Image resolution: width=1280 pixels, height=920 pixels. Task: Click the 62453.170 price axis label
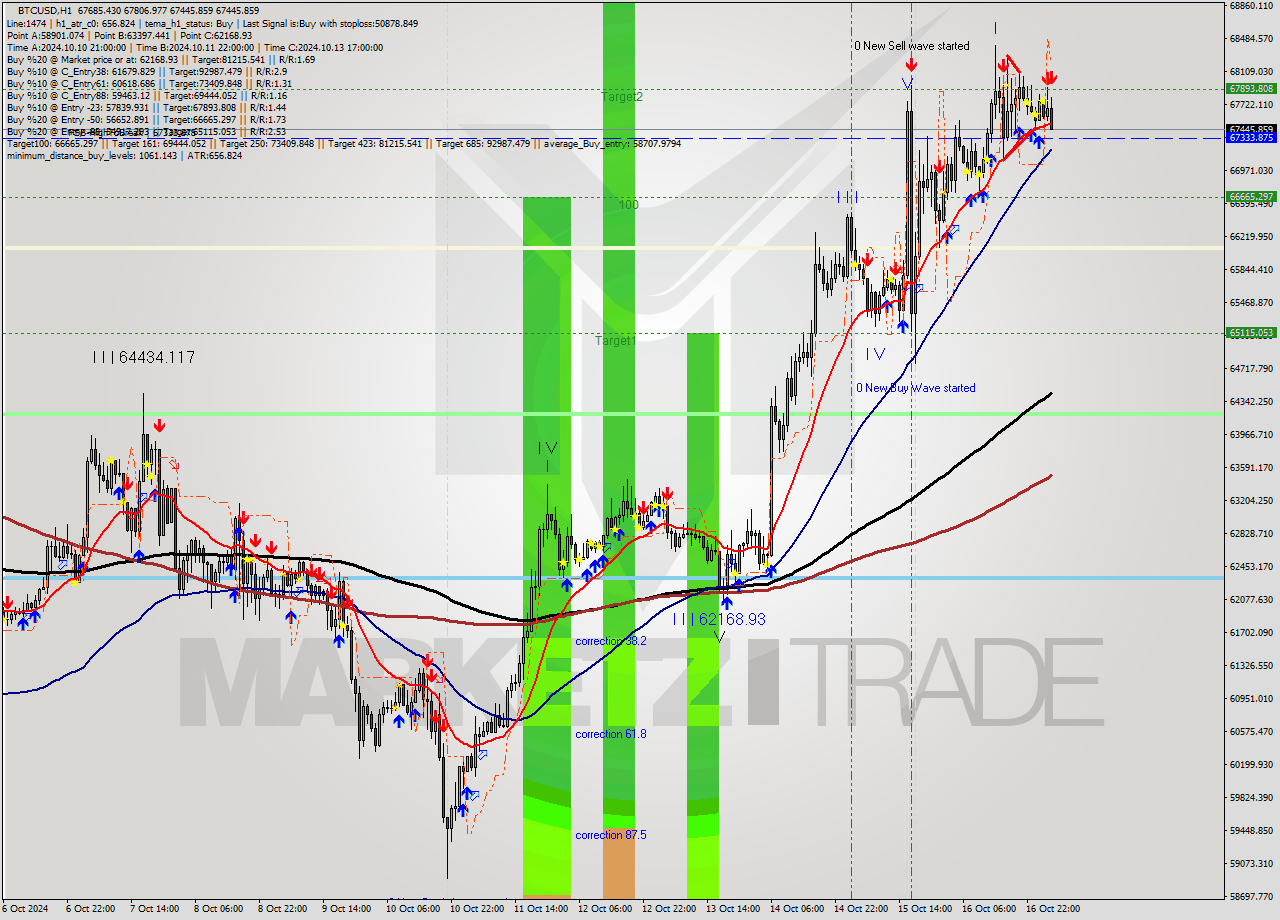1251,567
